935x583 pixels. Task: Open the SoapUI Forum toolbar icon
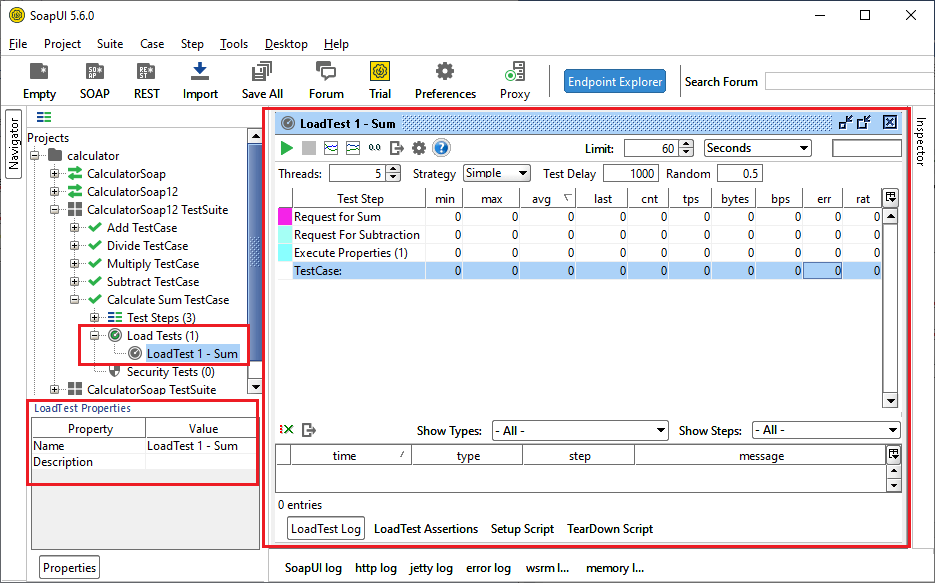click(326, 79)
